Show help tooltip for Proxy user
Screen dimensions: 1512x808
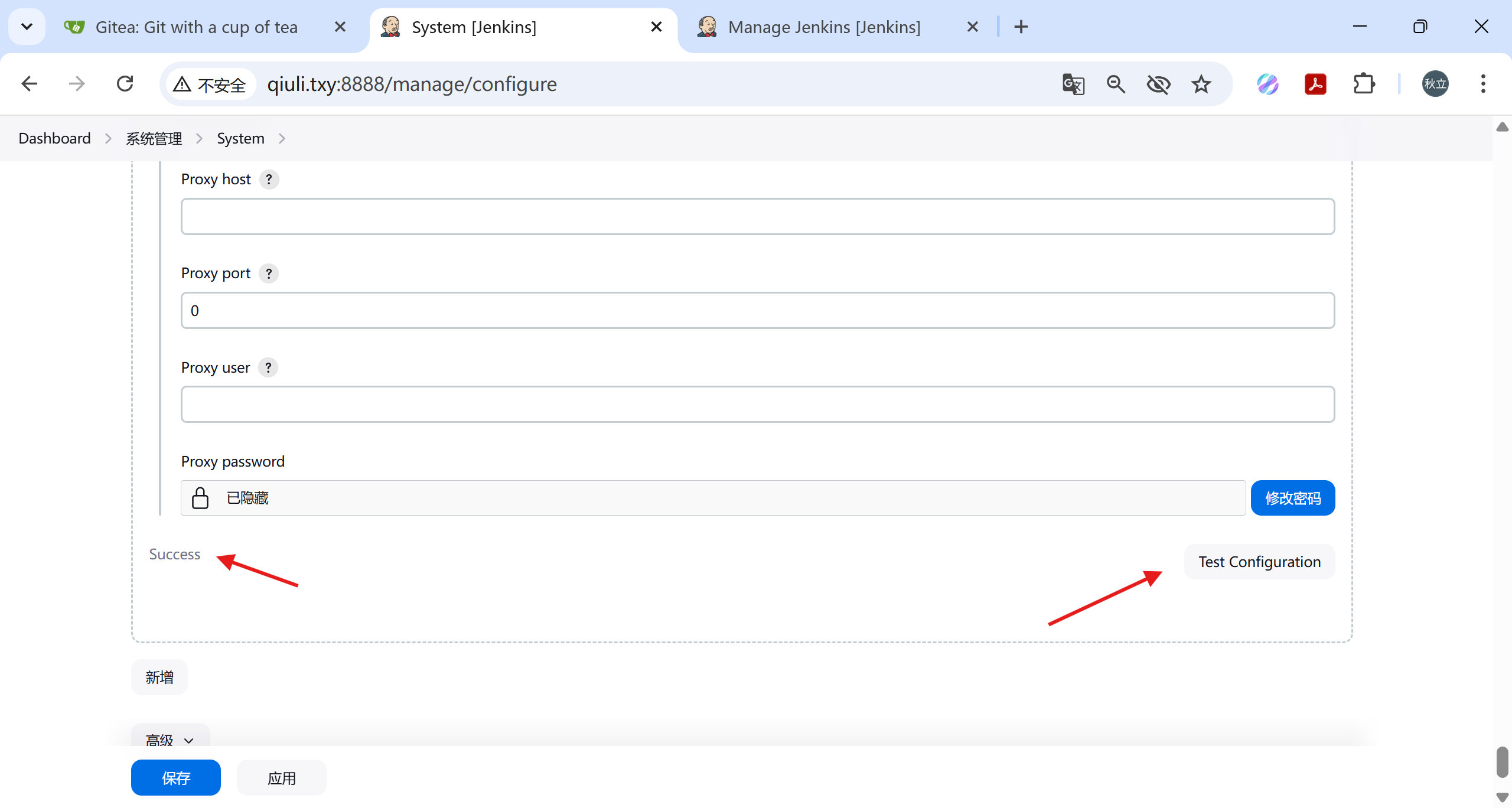268,367
